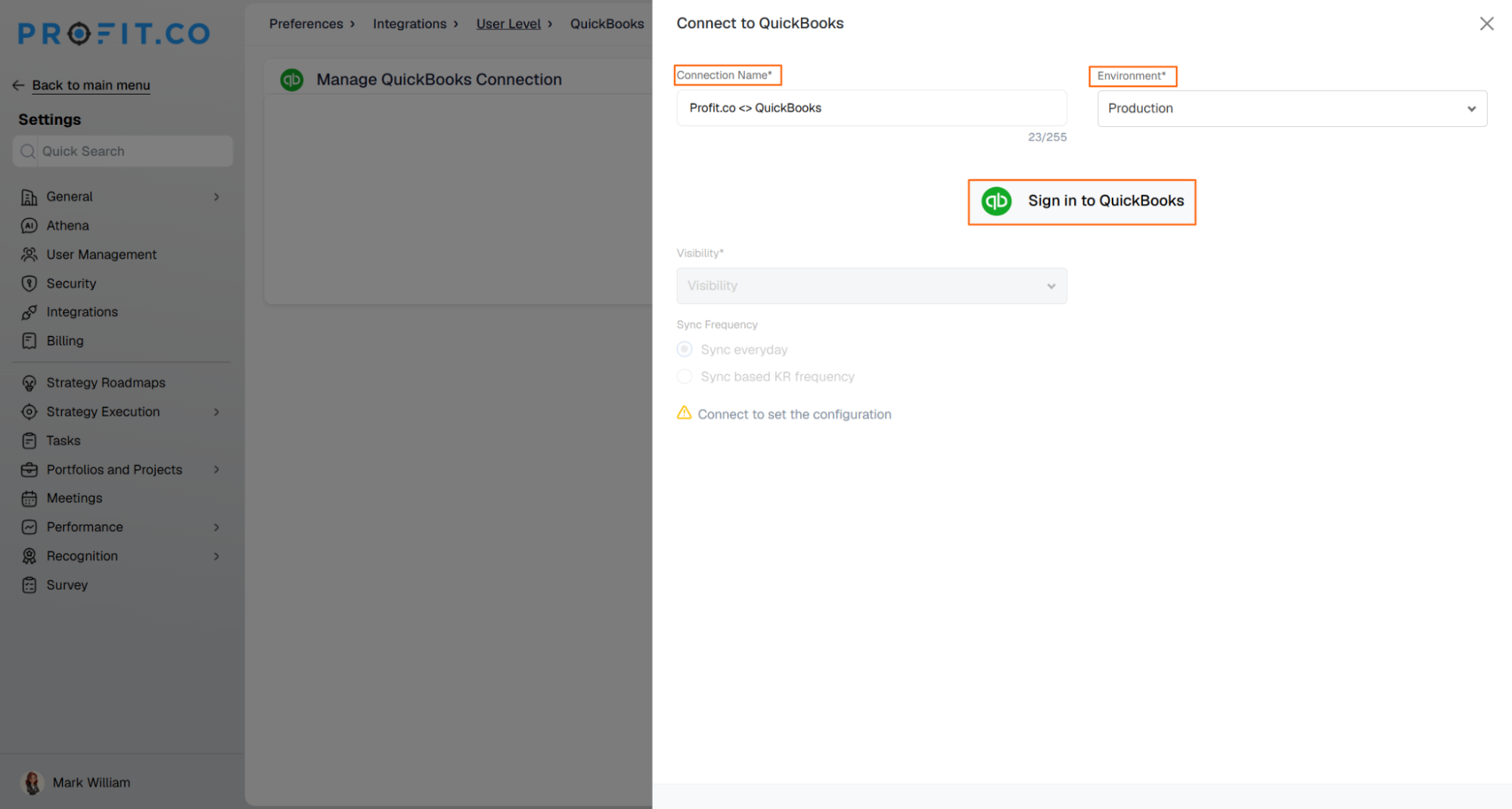Click the Security shield icon
Viewport: 1512px width, 809px height.
tap(29, 284)
